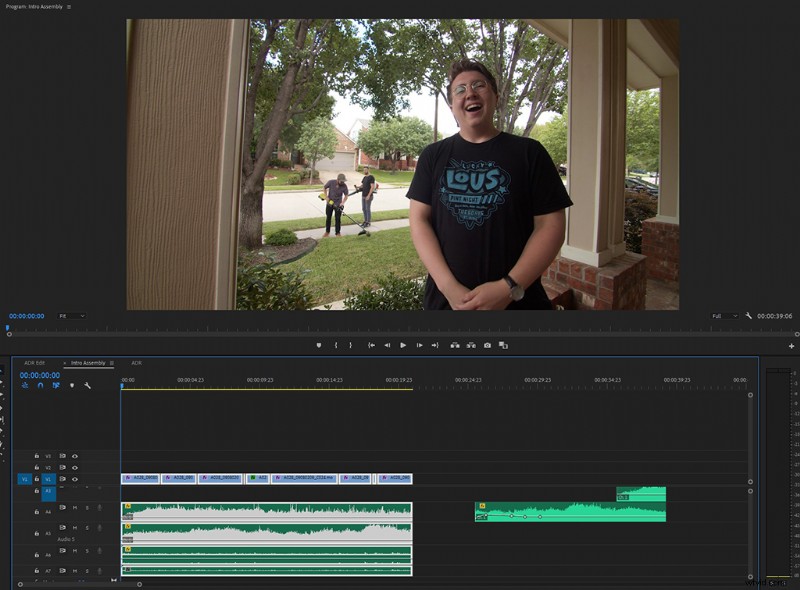Viewport: 800px width, 590px height.
Task: Click the Export Frame camera icon
Action: 487,345
